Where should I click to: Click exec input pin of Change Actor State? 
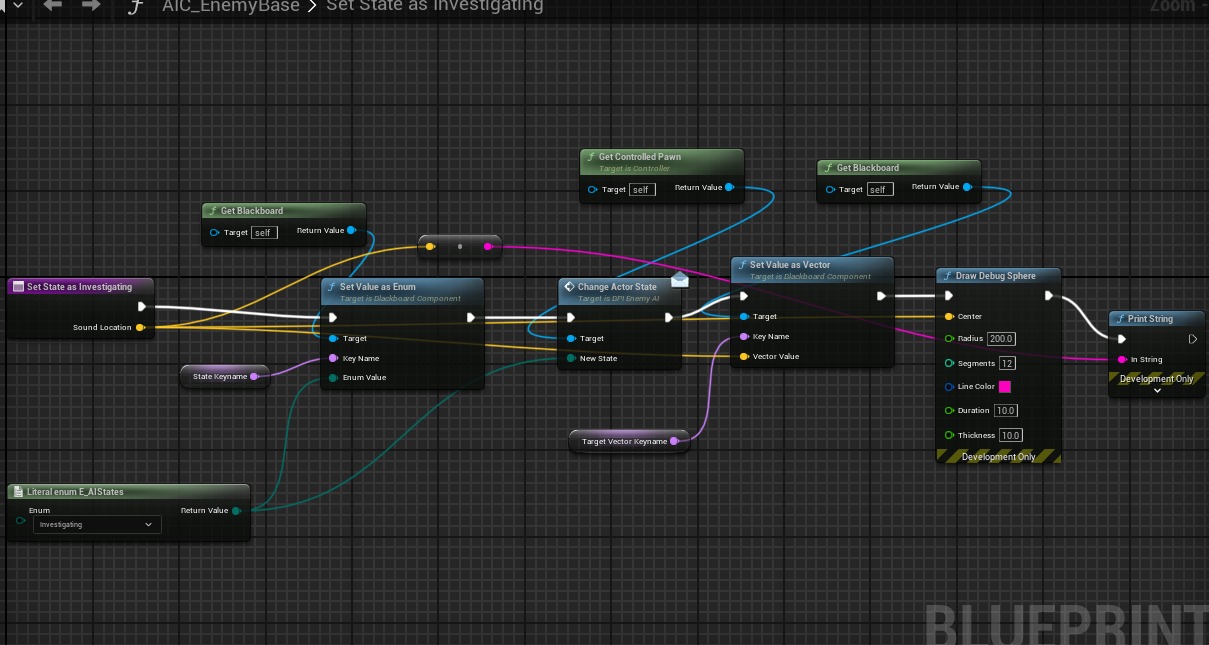[x=571, y=318]
